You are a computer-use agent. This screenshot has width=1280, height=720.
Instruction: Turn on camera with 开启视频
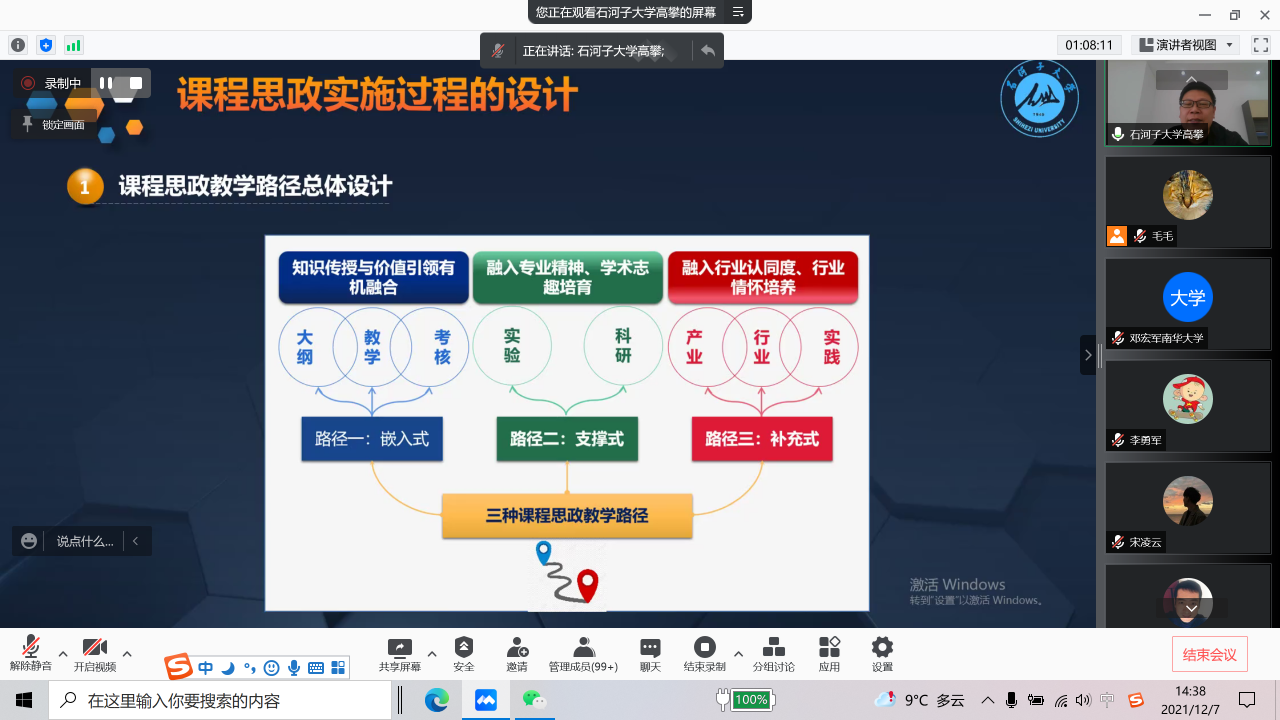click(x=94, y=654)
